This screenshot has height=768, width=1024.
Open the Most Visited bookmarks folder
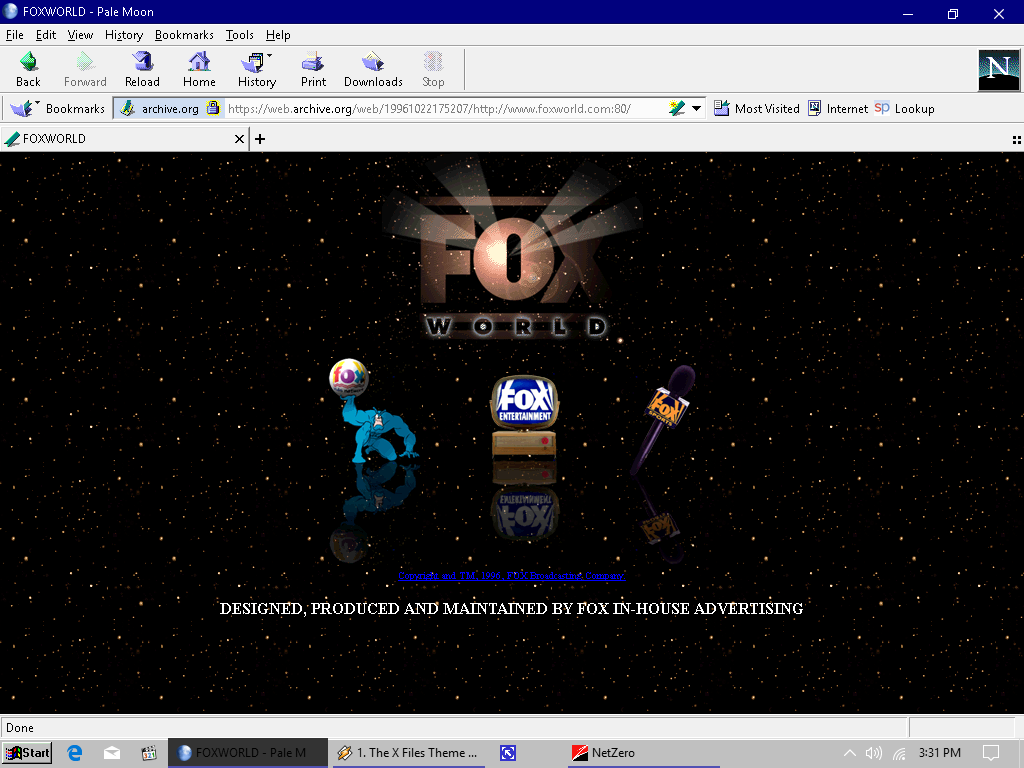(x=757, y=108)
